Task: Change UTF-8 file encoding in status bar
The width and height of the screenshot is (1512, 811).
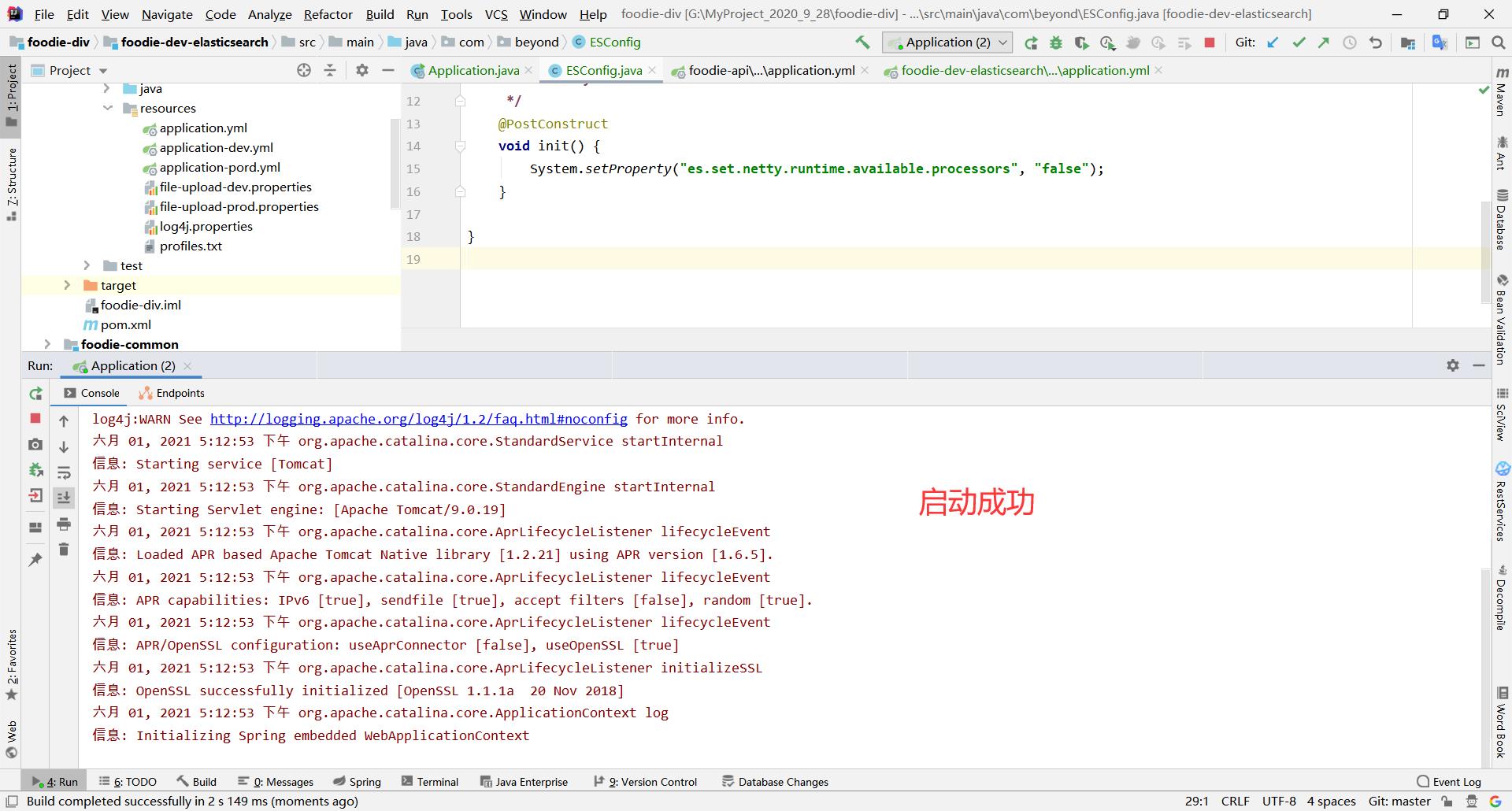Action: [1279, 801]
